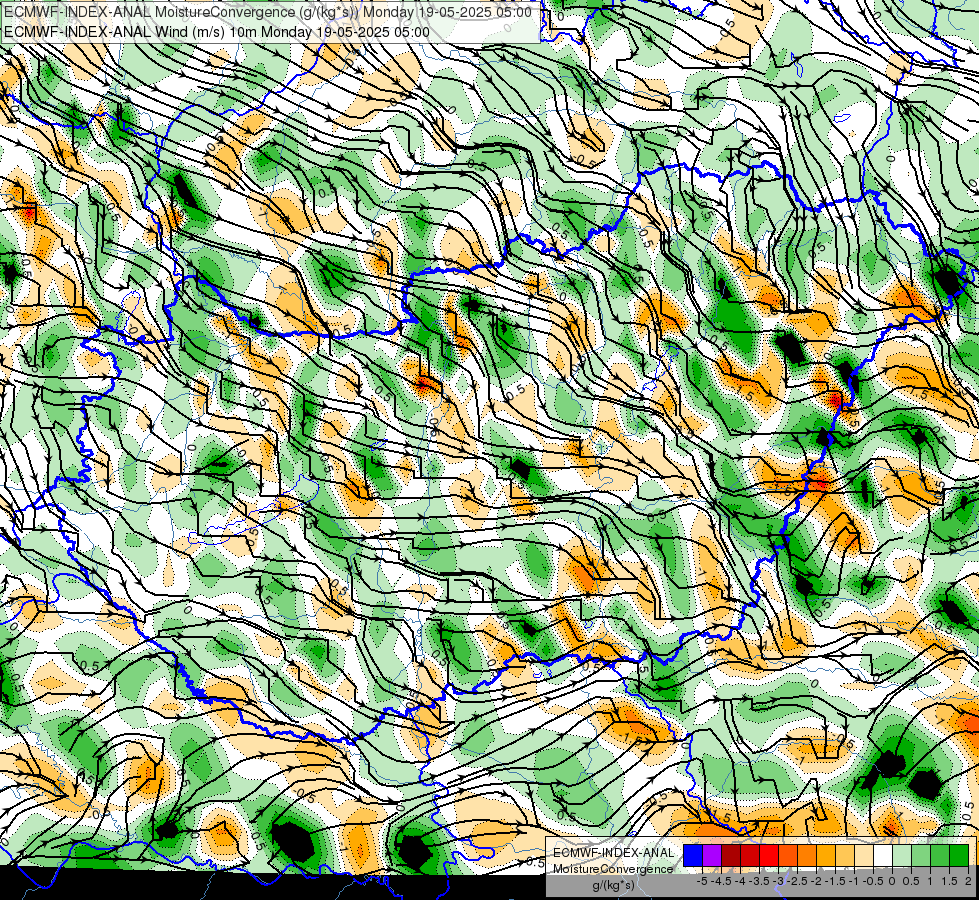979x900 pixels.
Task: Click the legend label ECMWF-INDEX-ANAL
Action: click(x=613, y=853)
